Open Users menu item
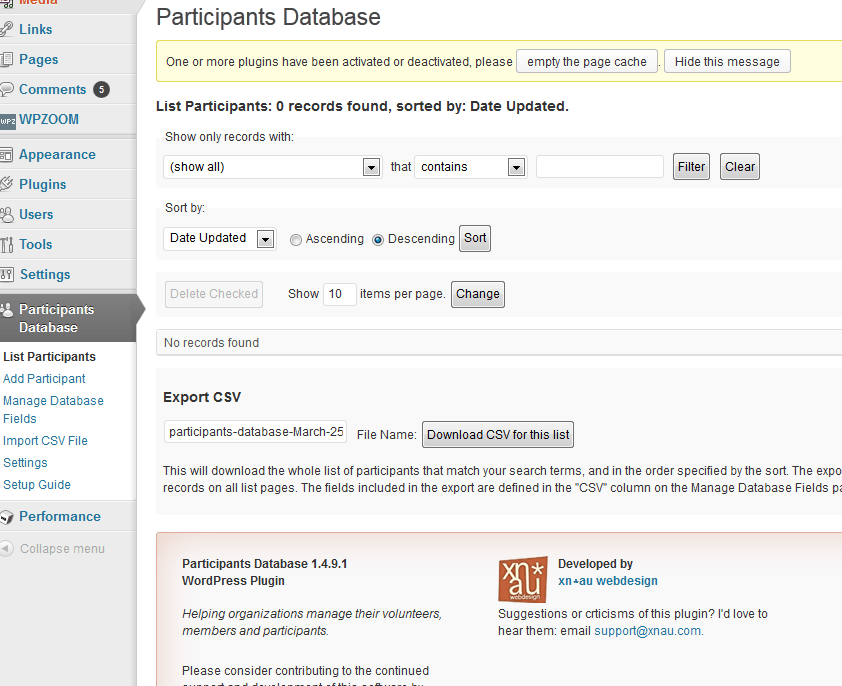 pyautogui.click(x=36, y=215)
